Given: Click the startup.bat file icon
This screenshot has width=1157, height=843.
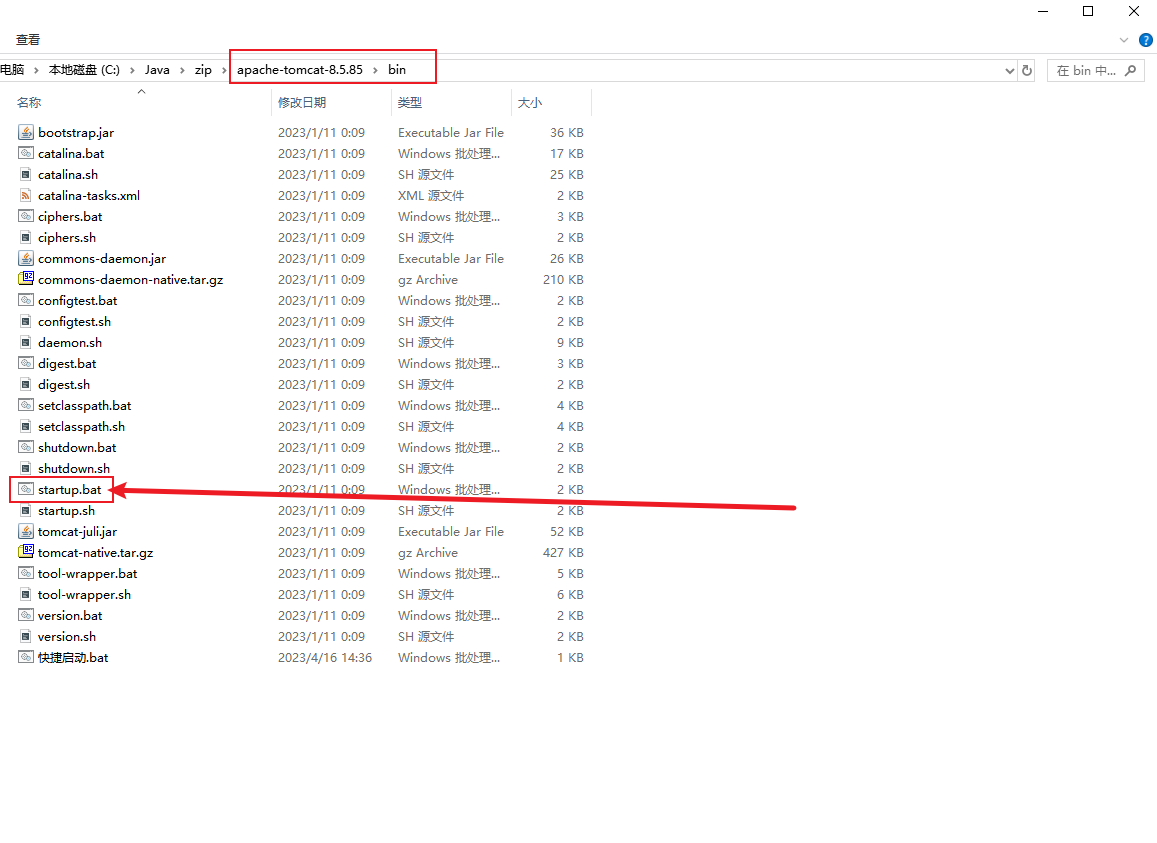Looking at the screenshot, I should tap(26, 489).
